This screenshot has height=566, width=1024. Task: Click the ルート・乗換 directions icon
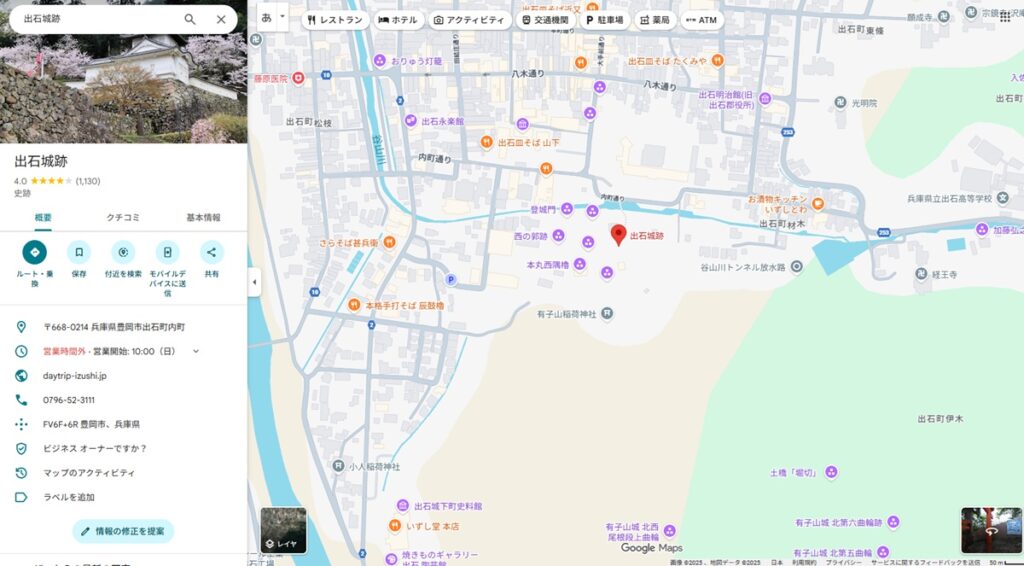35,252
